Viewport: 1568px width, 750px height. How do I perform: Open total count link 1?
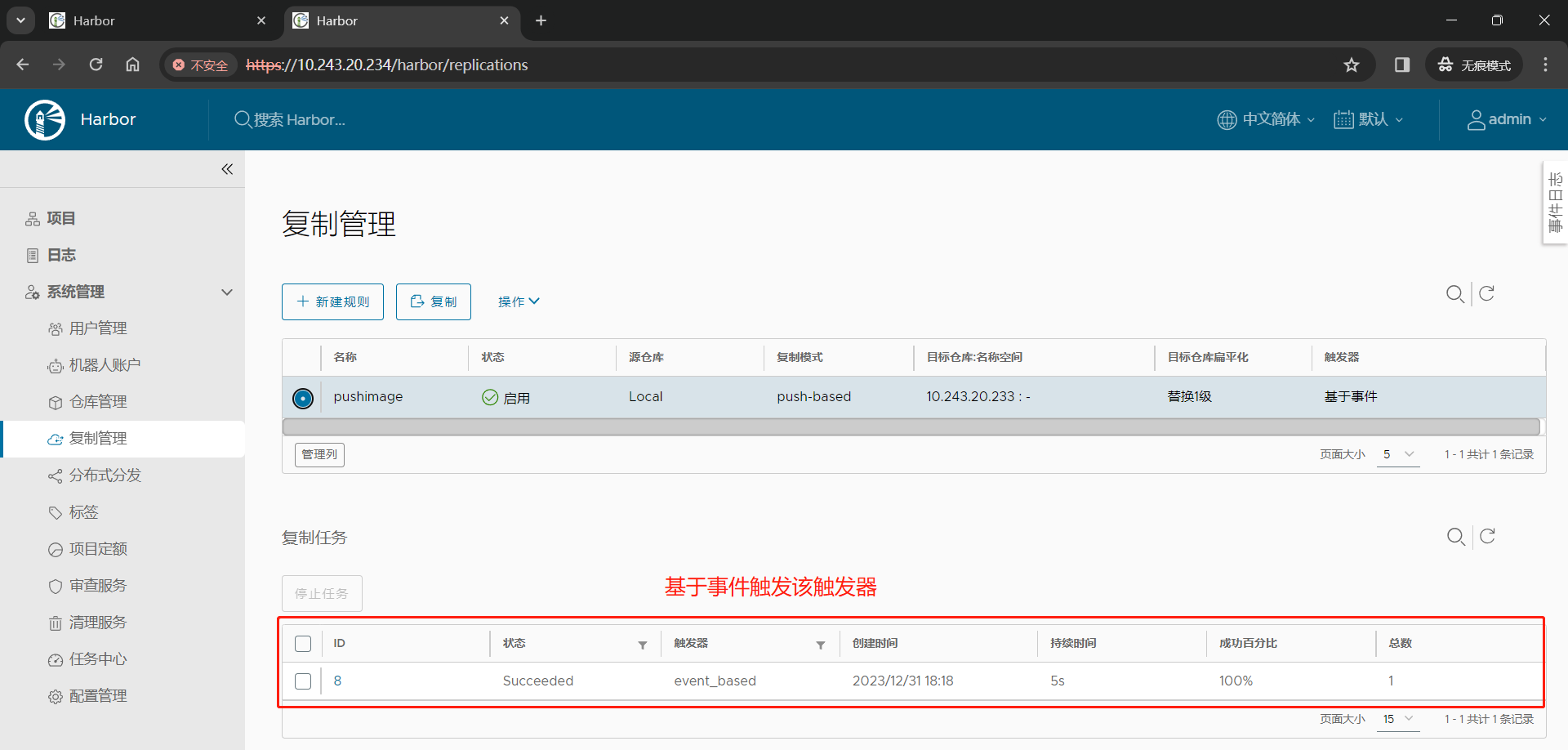click(1391, 681)
